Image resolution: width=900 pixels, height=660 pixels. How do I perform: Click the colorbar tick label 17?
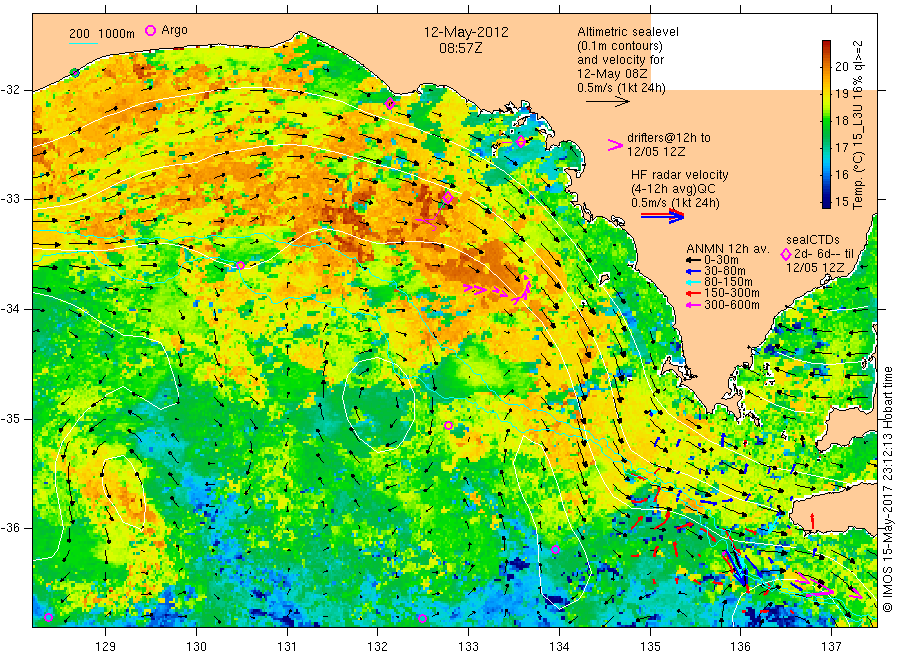841,147
